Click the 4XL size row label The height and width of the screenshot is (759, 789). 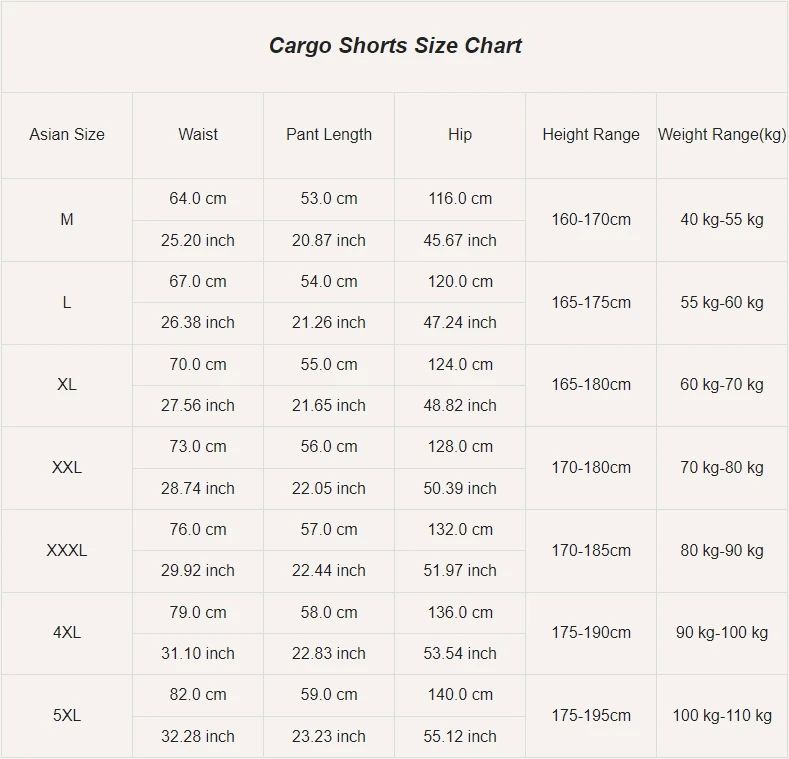(67, 632)
